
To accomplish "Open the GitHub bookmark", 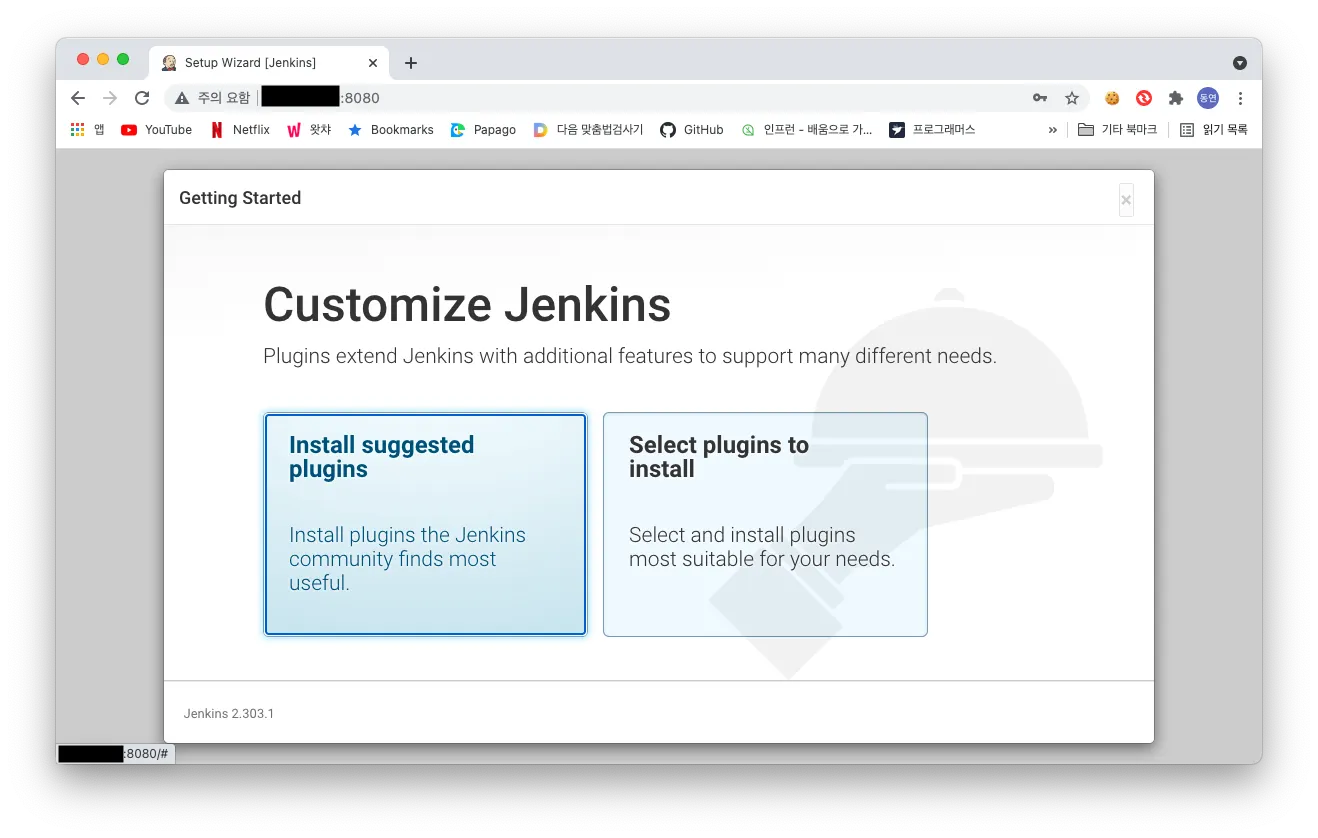I will [692, 130].
